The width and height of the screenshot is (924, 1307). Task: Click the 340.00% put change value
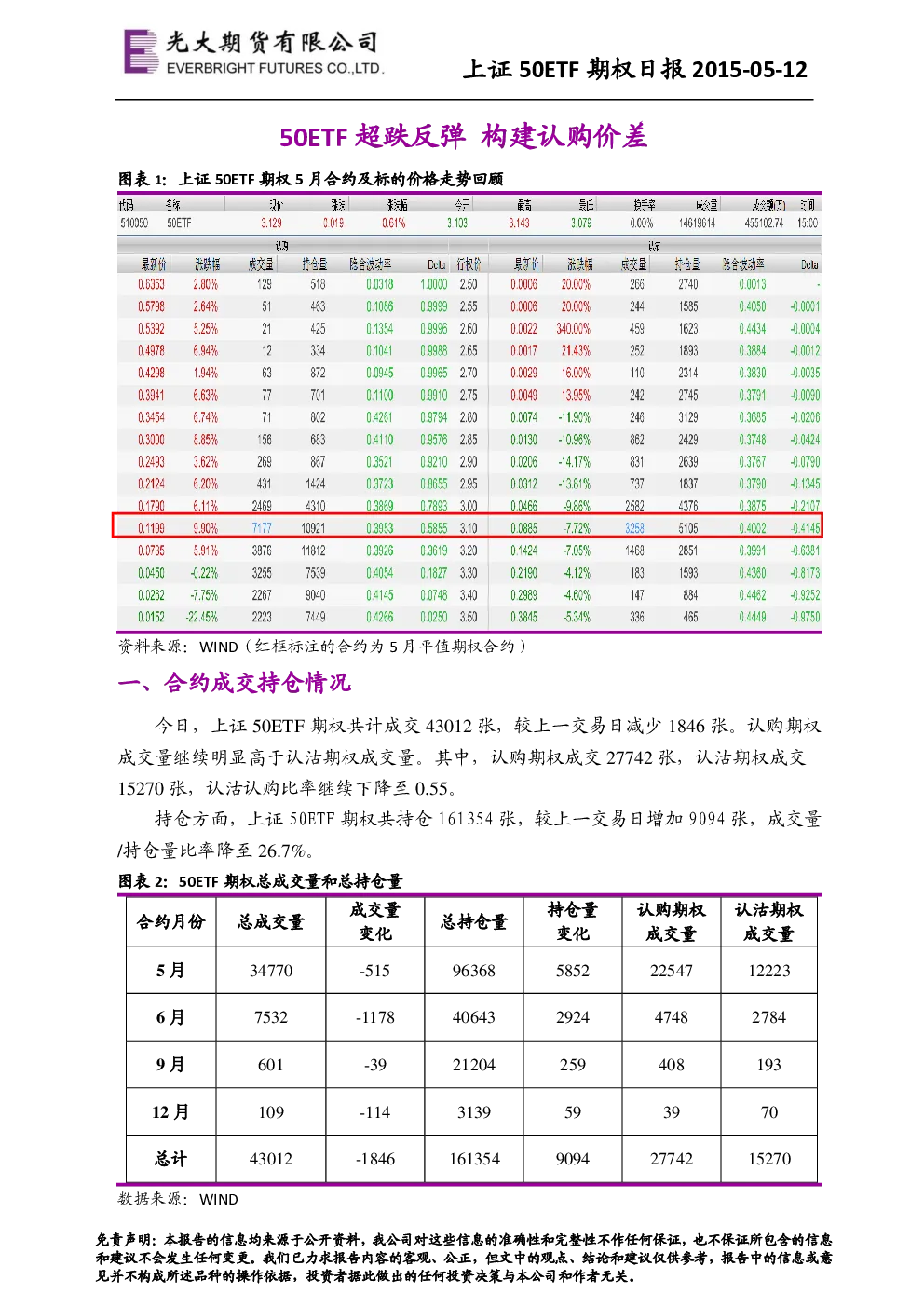coord(573,329)
